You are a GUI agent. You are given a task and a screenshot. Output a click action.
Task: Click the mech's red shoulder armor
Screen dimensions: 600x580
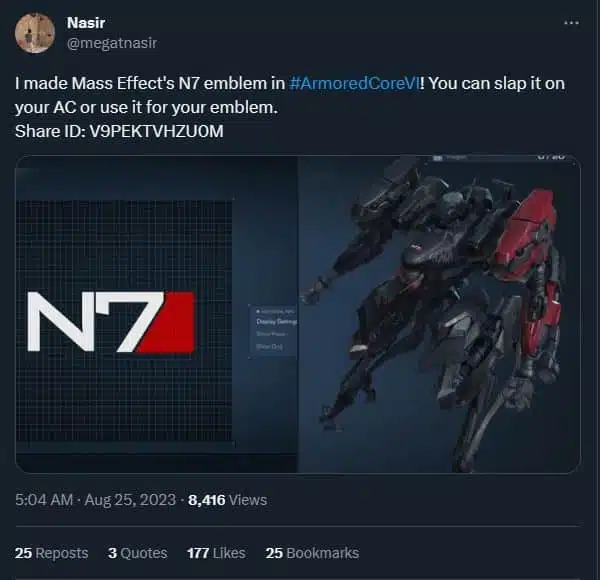pos(525,230)
